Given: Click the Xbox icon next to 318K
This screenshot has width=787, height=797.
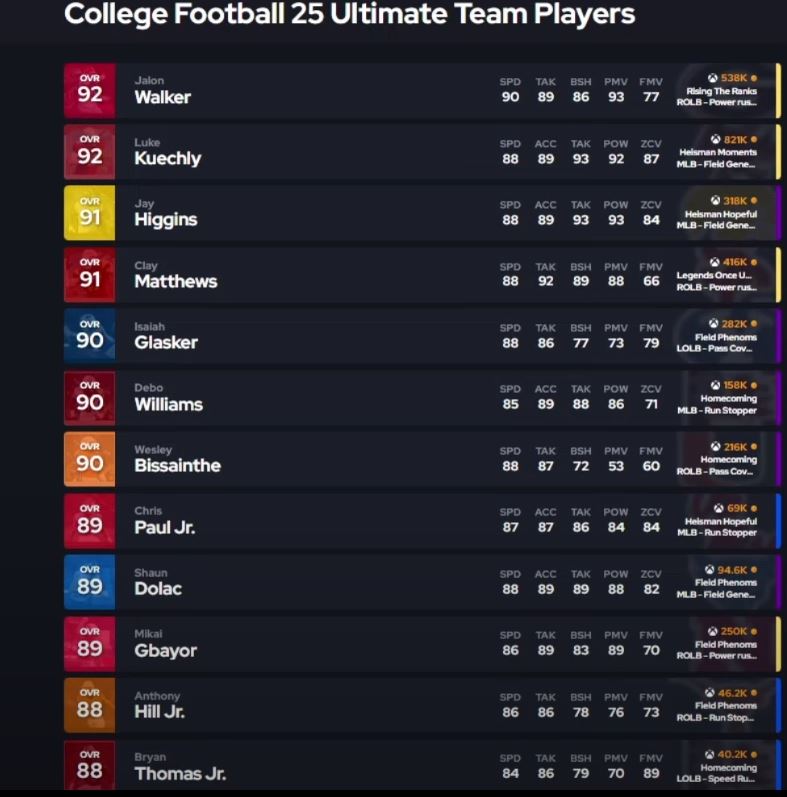Looking at the screenshot, I should pyautogui.click(x=715, y=200).
